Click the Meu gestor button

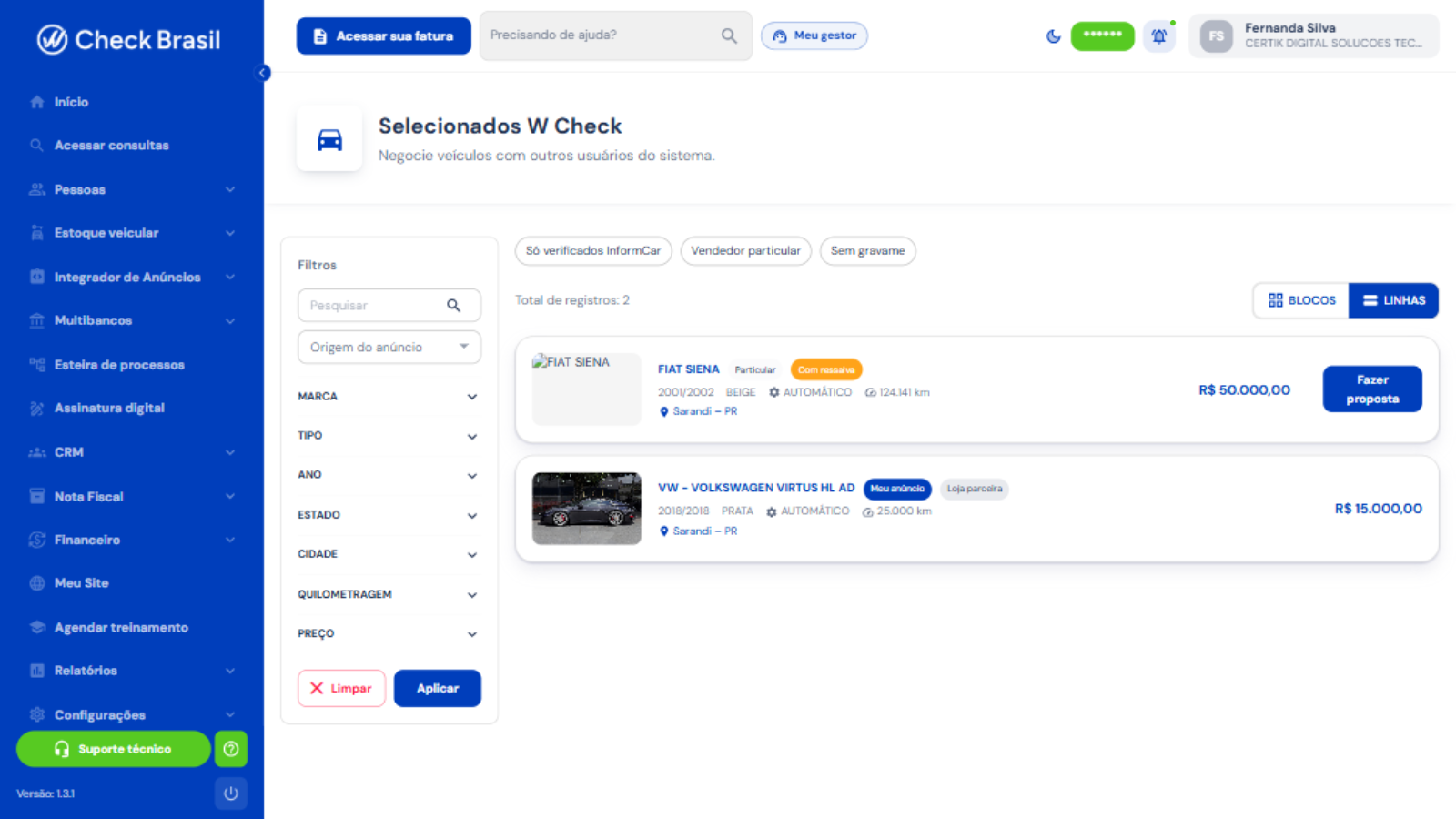pyautogui.click(x=814, y=35)
